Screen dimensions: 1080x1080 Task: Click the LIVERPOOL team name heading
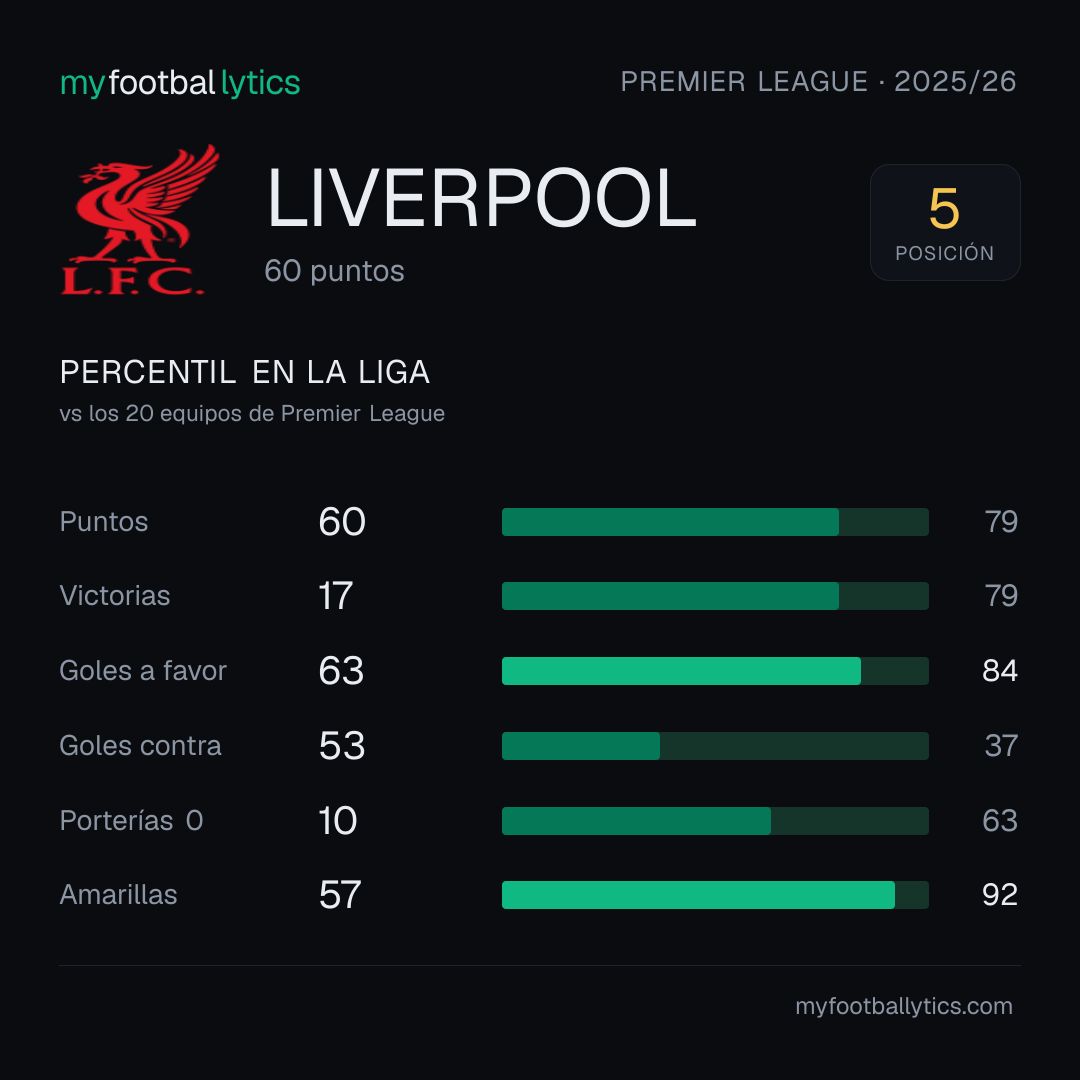[x=481, y=198]
